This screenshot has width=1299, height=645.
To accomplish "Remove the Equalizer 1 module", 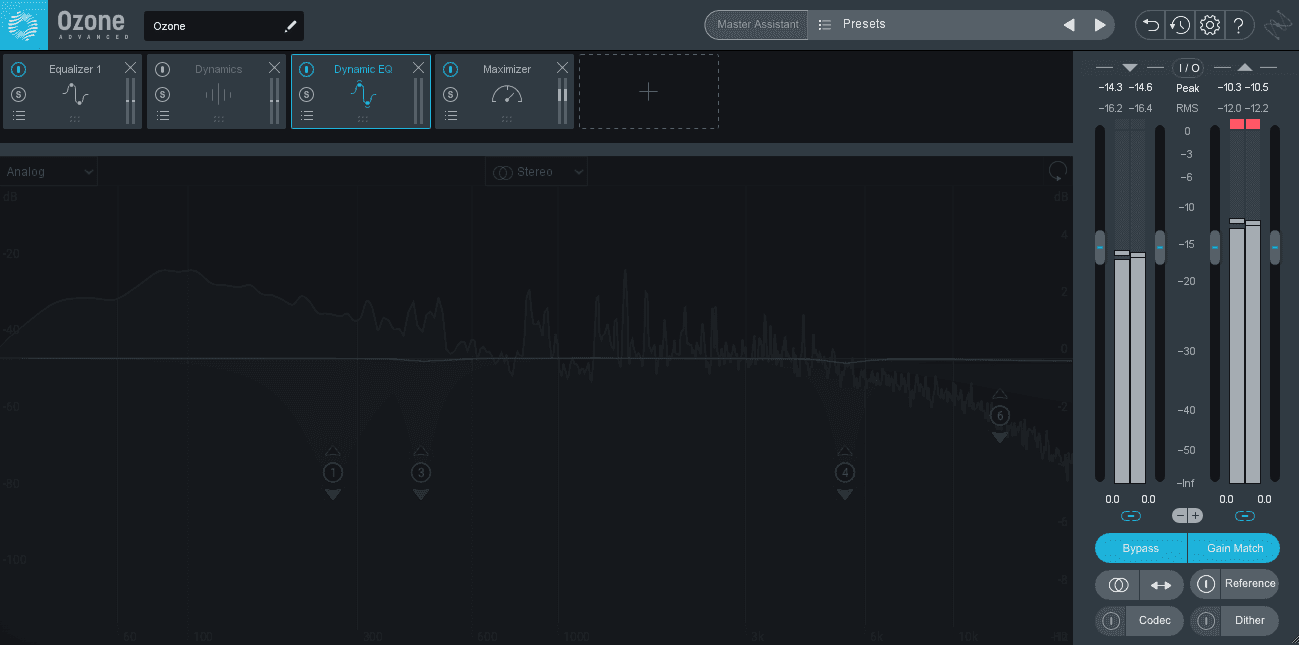I will [x=130, y=68].
